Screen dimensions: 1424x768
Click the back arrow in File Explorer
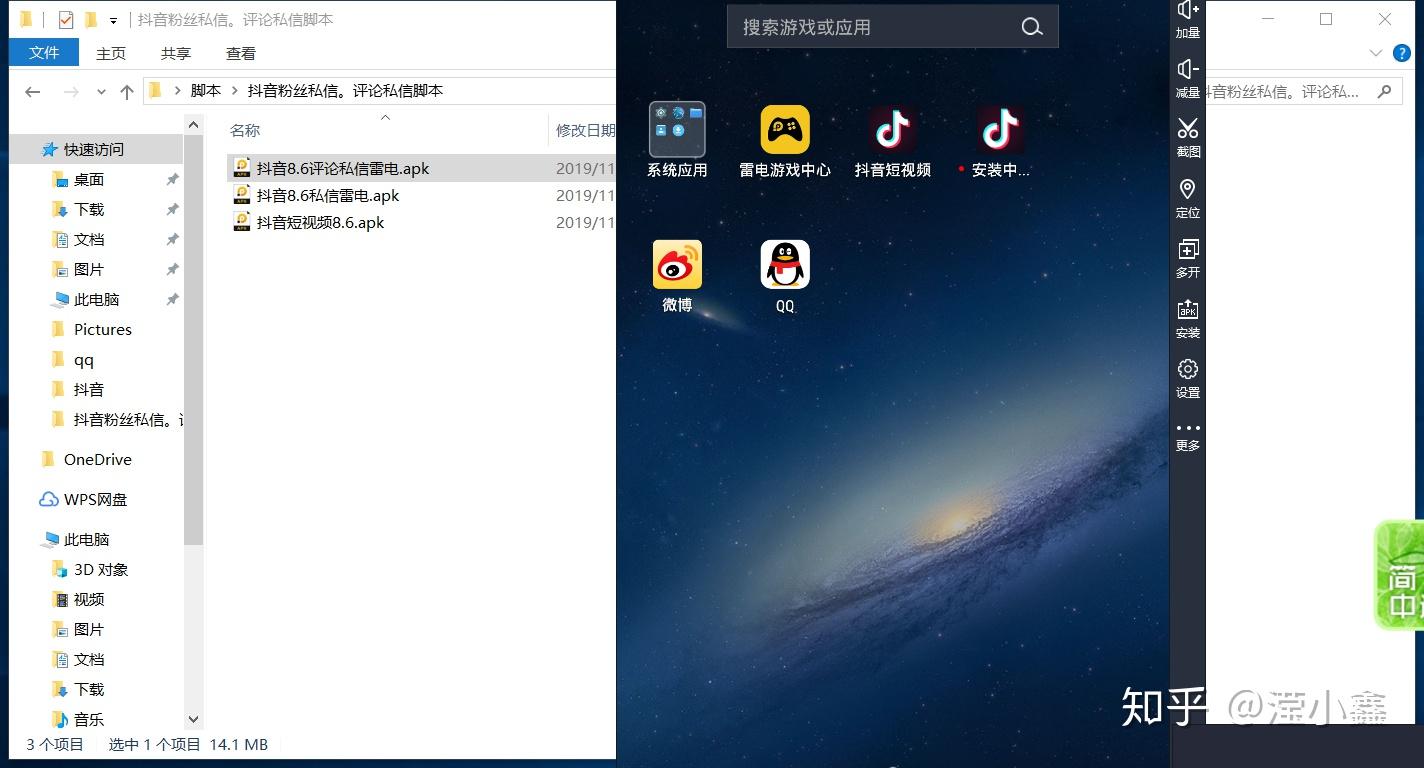[x=33, y=91]
